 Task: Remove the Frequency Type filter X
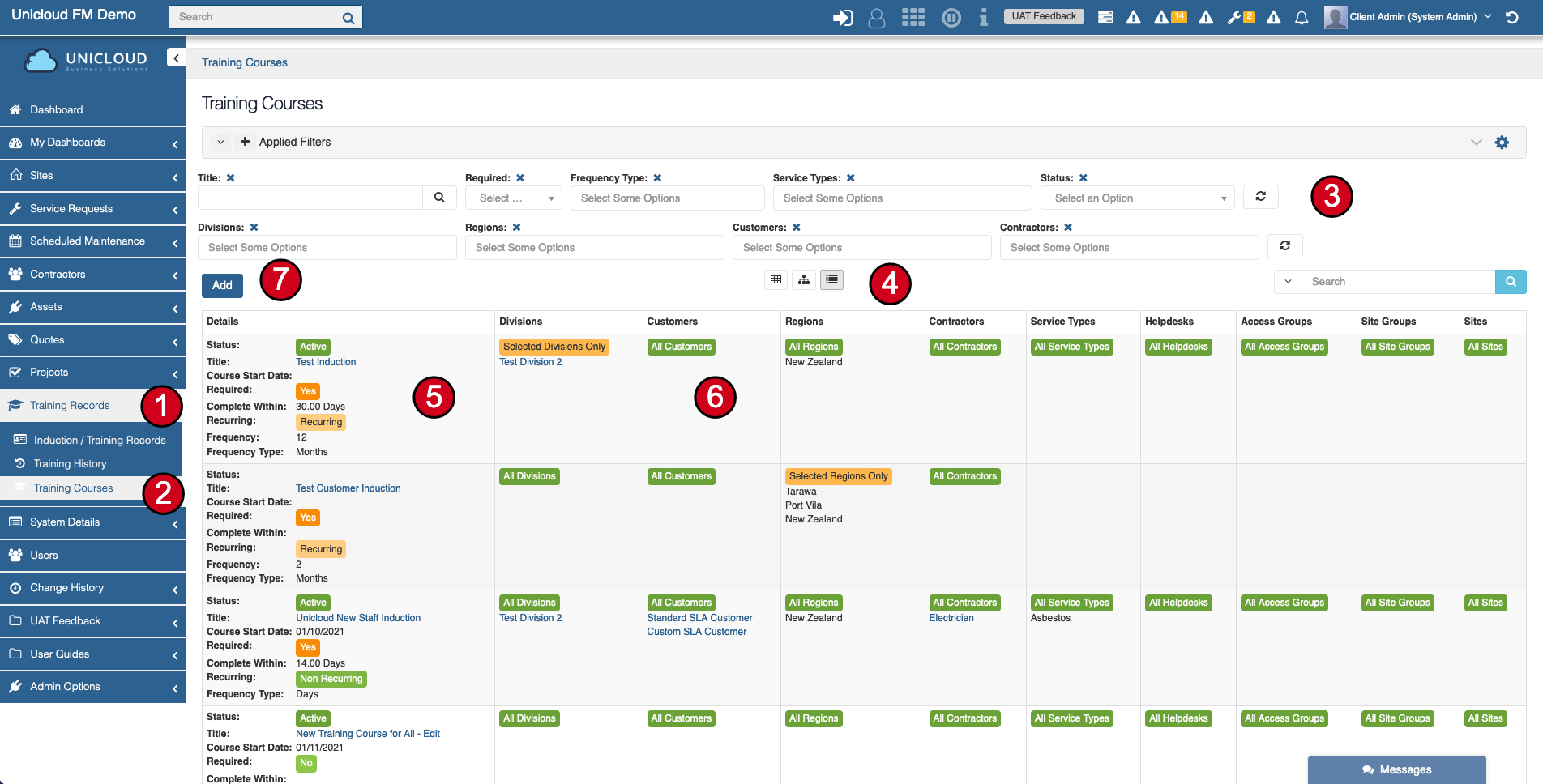(657, 178)
